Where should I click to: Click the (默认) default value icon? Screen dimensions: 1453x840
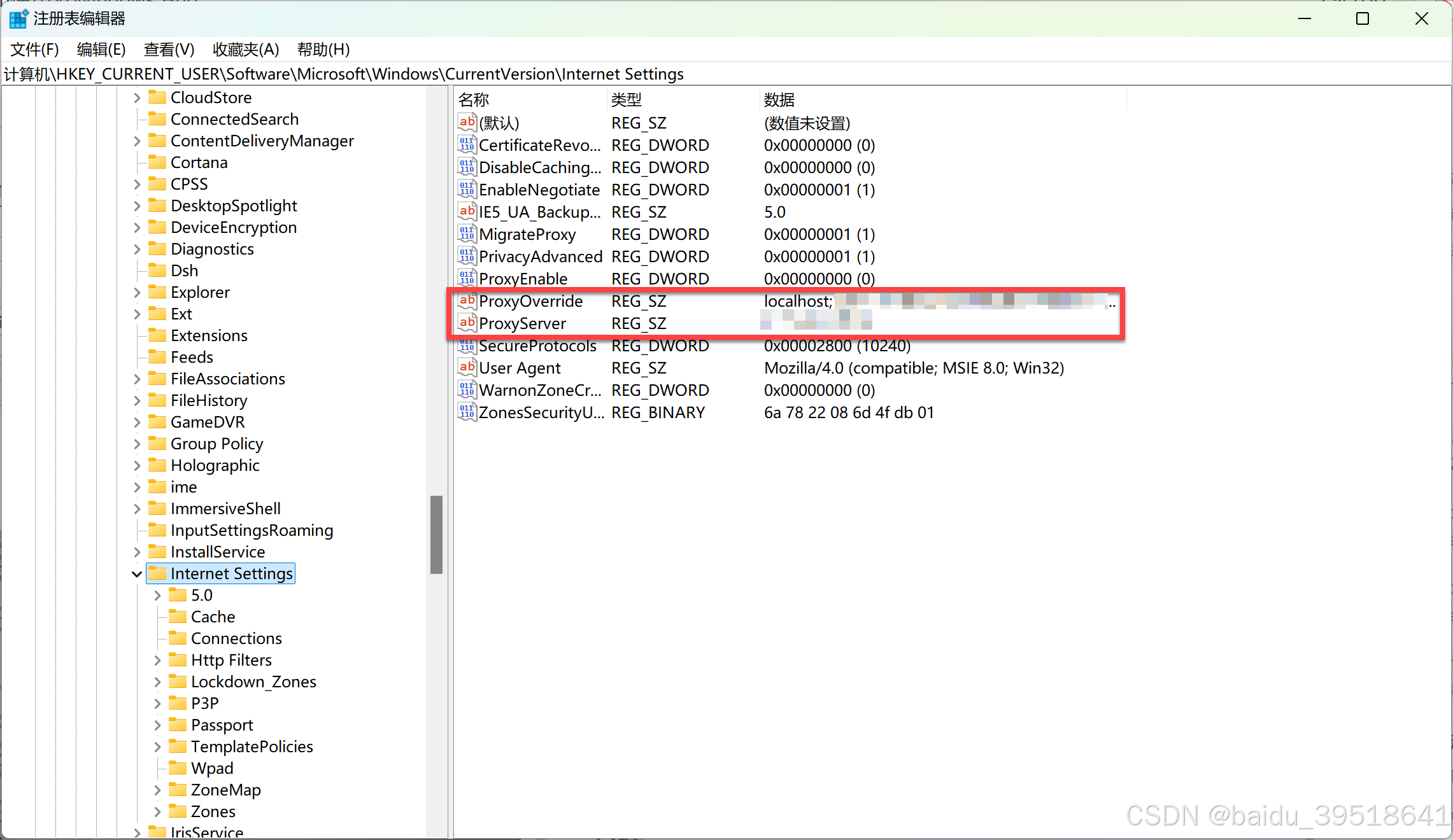(467, 123)
